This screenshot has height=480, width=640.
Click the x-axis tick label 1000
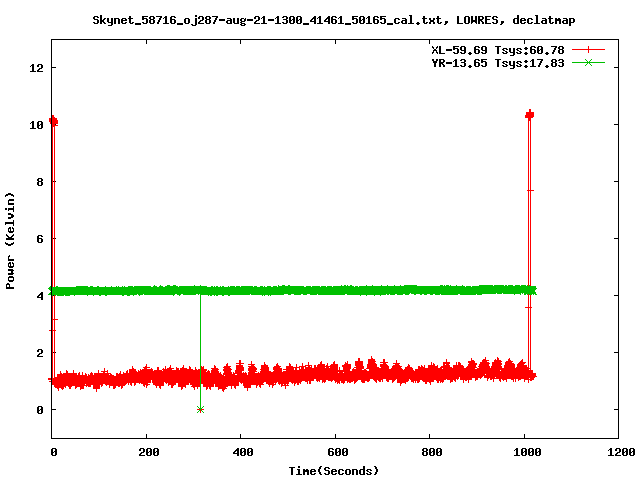pos(527,452)
